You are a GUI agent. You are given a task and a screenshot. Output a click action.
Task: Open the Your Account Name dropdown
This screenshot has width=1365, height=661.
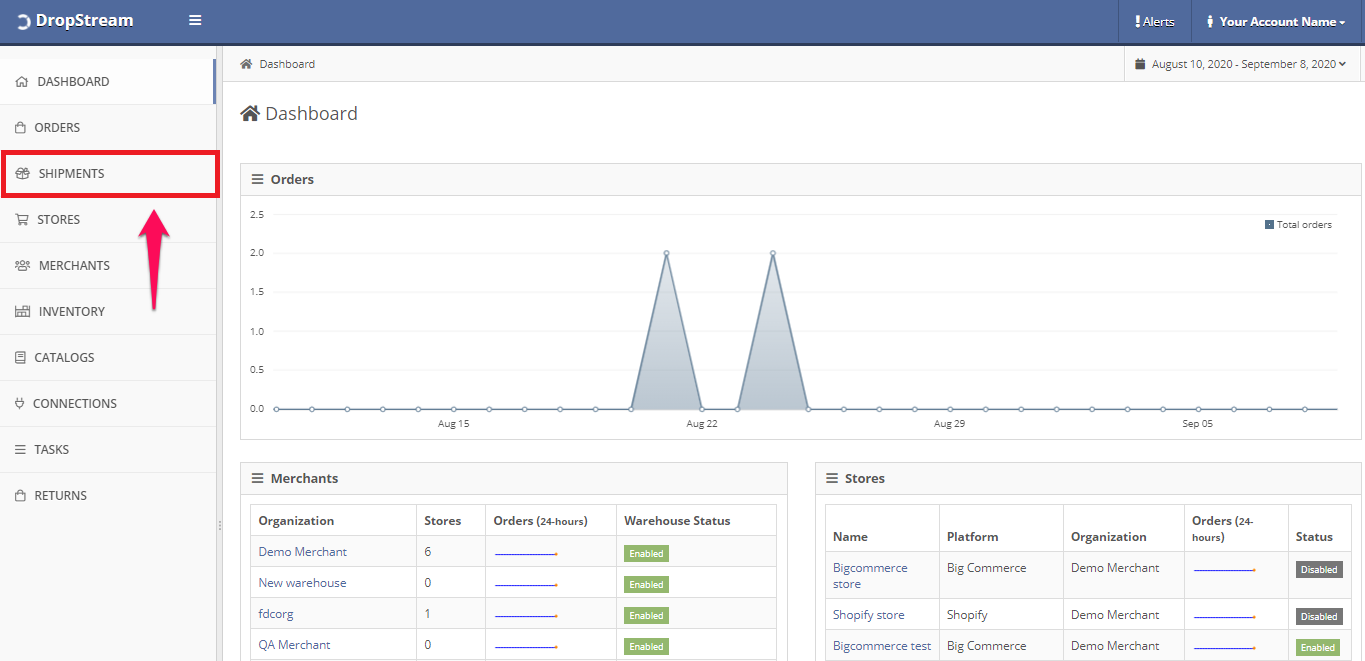tap(1276, 22)
